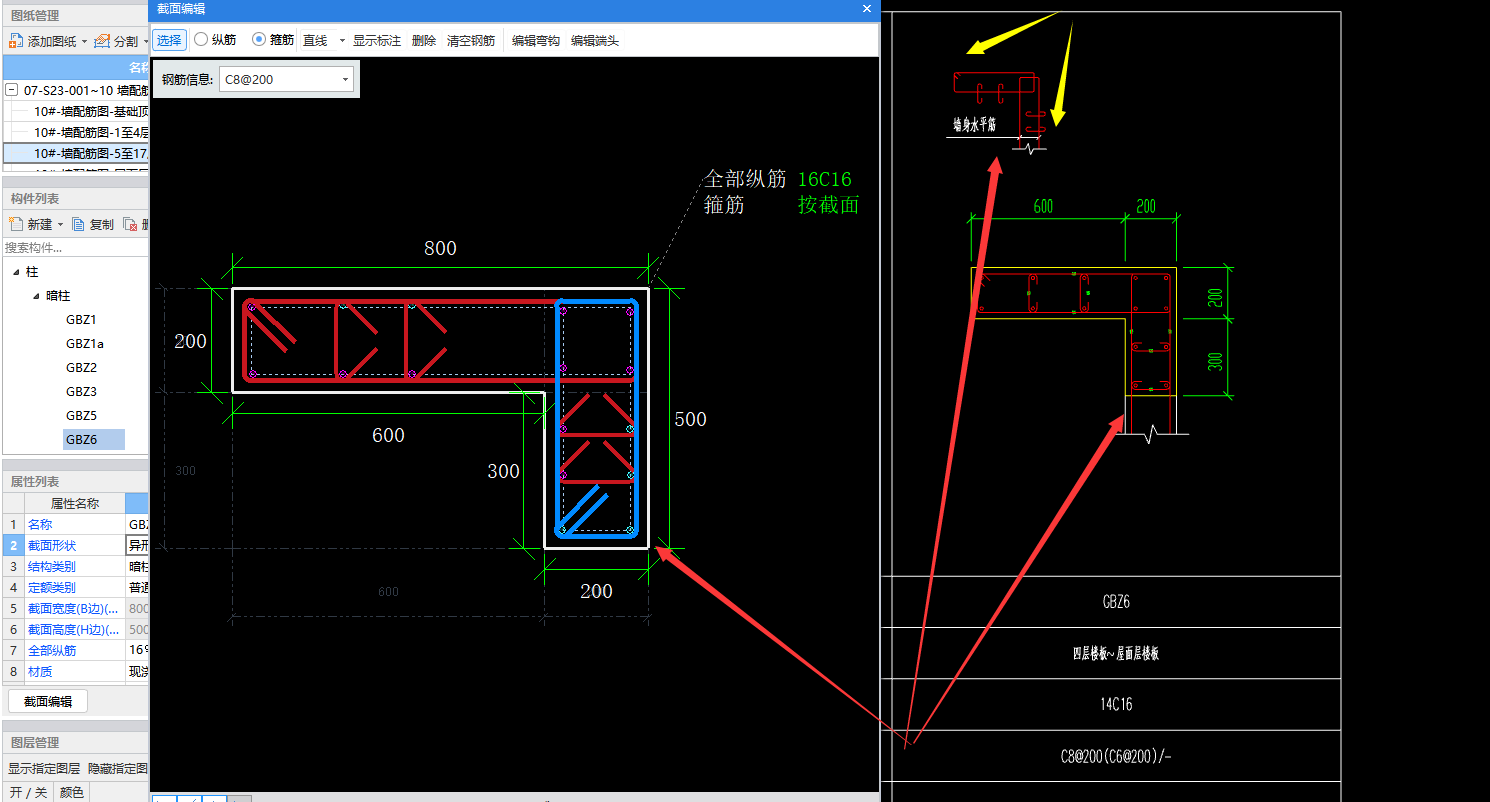Screen dimensions: 1490x802
Task: Click the 开 / 关 layer column header
Action: [27, 792]
